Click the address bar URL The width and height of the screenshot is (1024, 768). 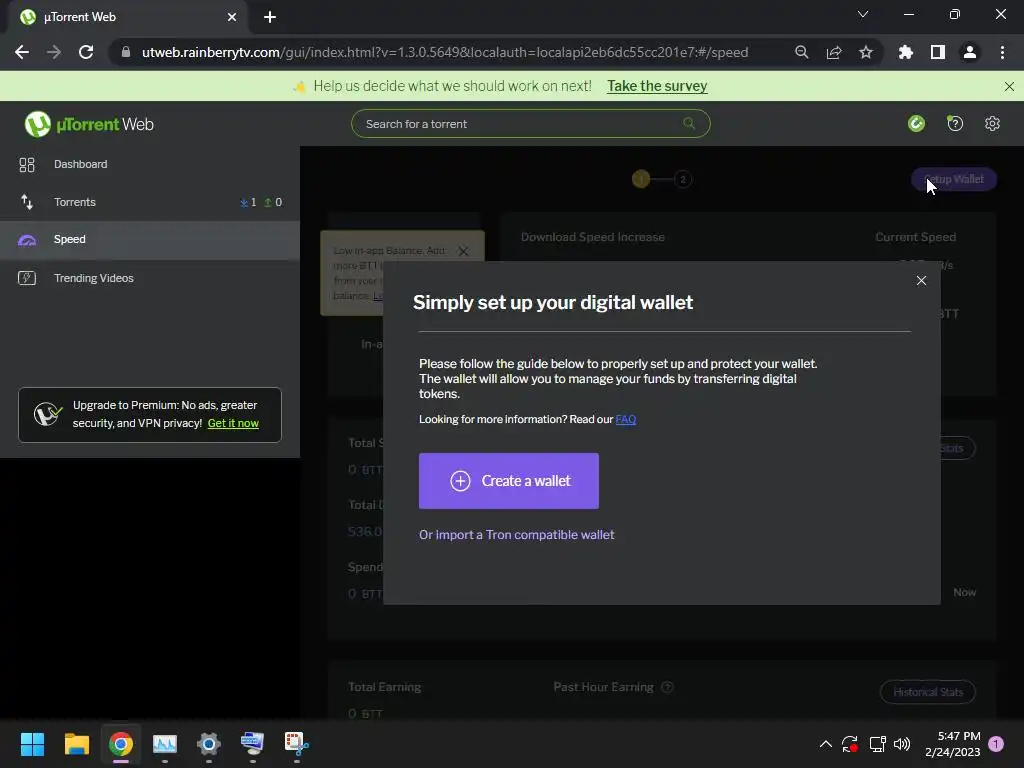coord(445,52)
